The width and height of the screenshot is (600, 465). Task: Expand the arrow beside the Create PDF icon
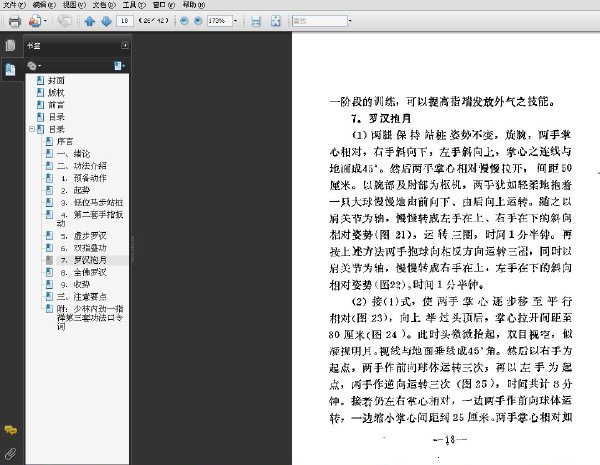coord(45,21)
